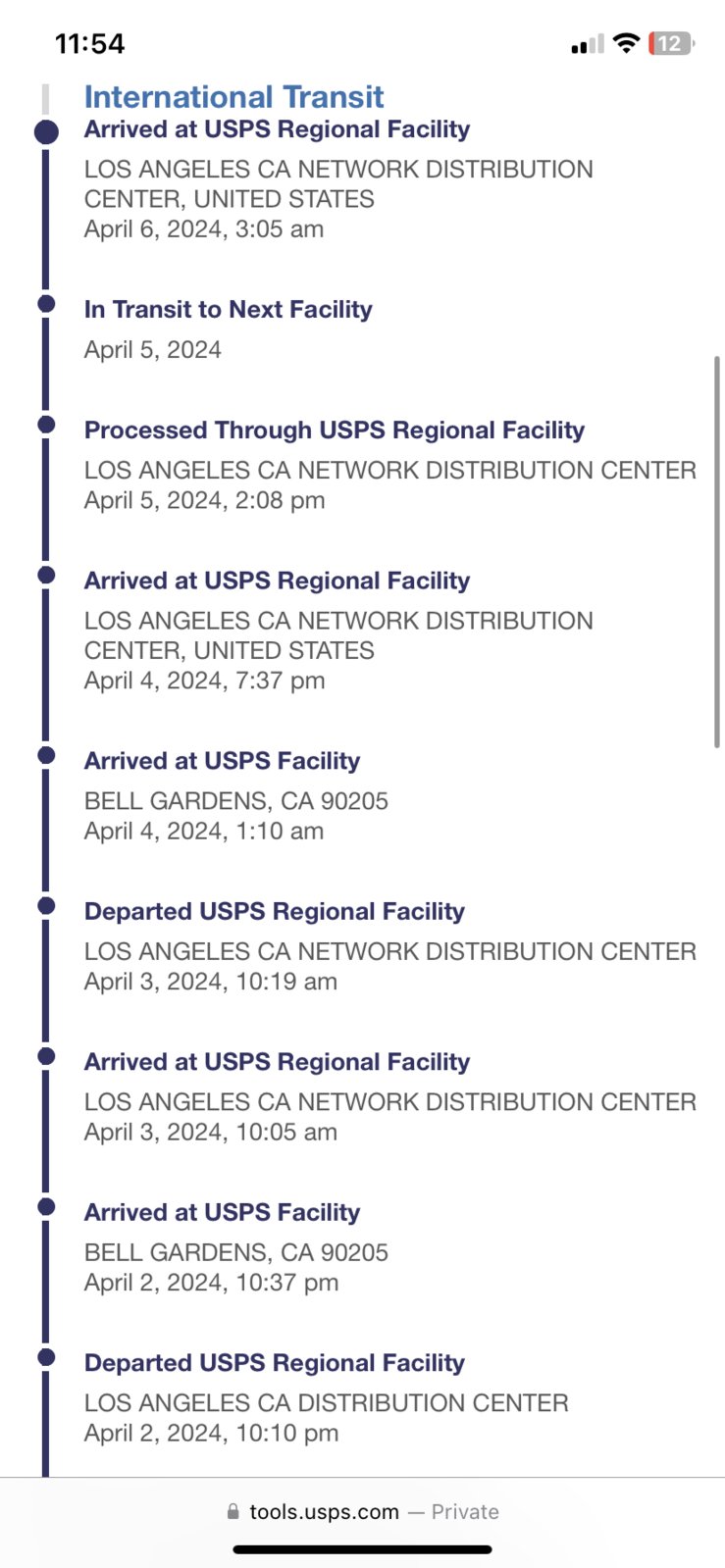Viewport: 725px width, 1568px height.
Task: Tap the home indicator bar at bottom
Action: tap(362, 1549)
